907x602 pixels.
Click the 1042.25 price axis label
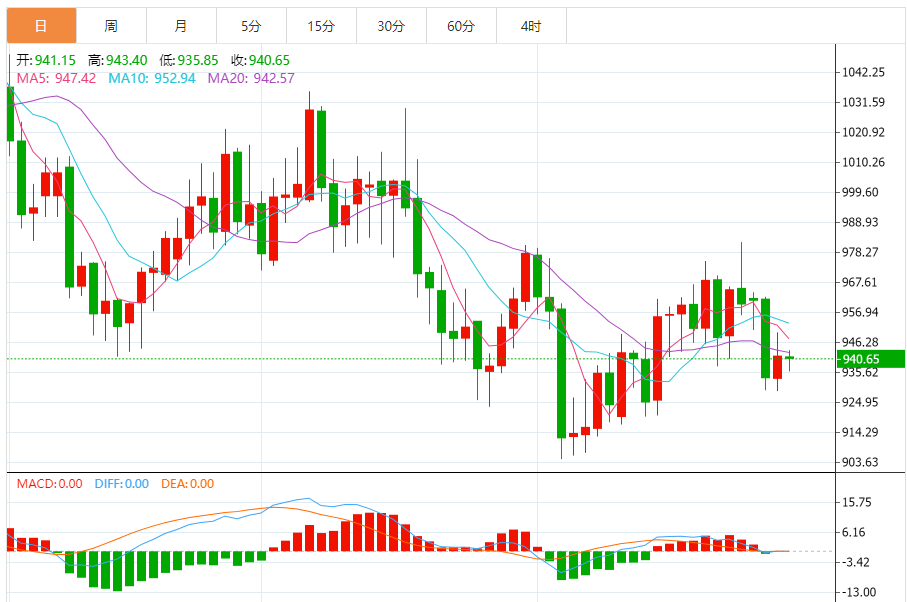click(863, 72)
